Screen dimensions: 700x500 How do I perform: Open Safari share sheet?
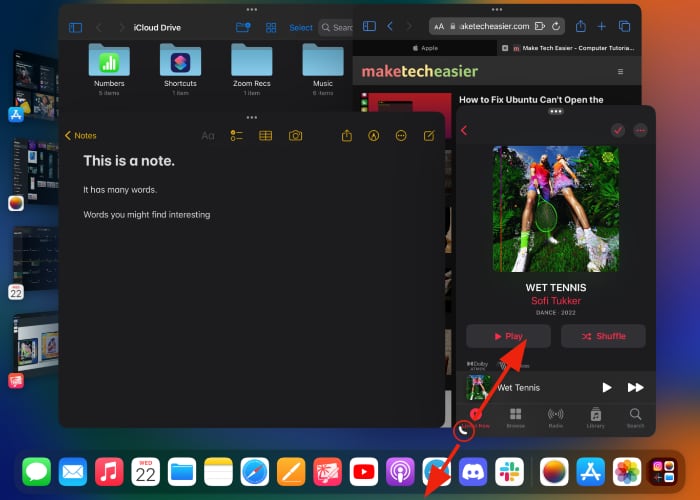580,26
